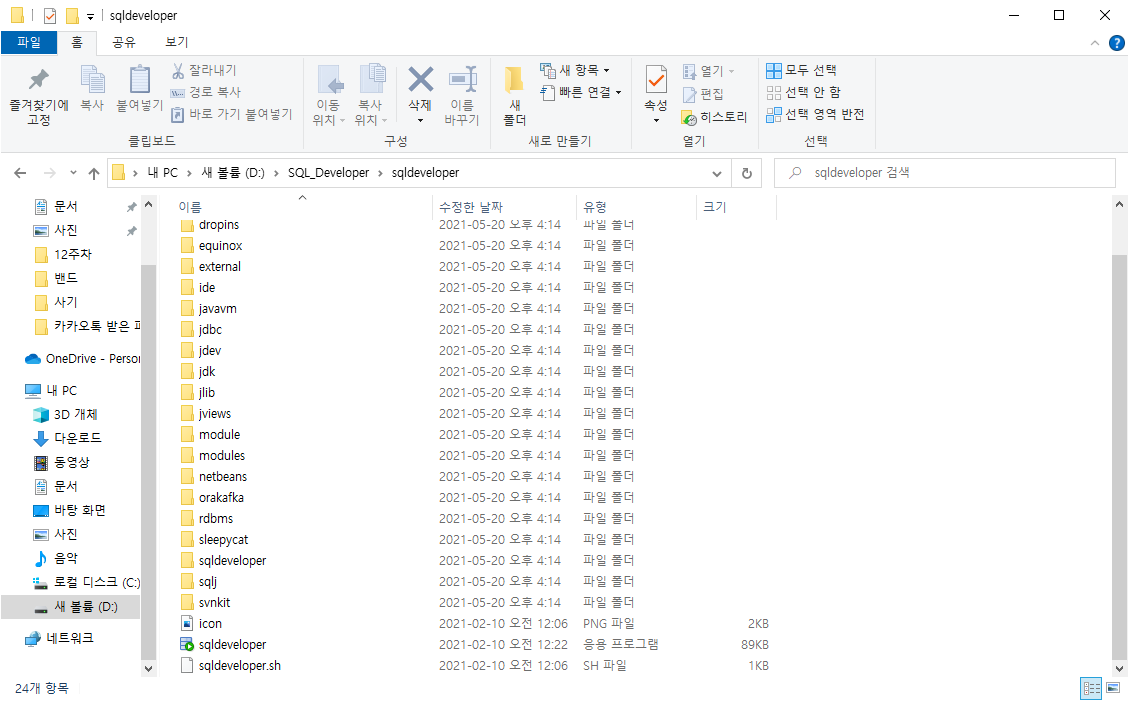Click the 히스토리 history icon
Image resolution: width=1129 pixels, height=701 pixels.
[x=689, y=117]
